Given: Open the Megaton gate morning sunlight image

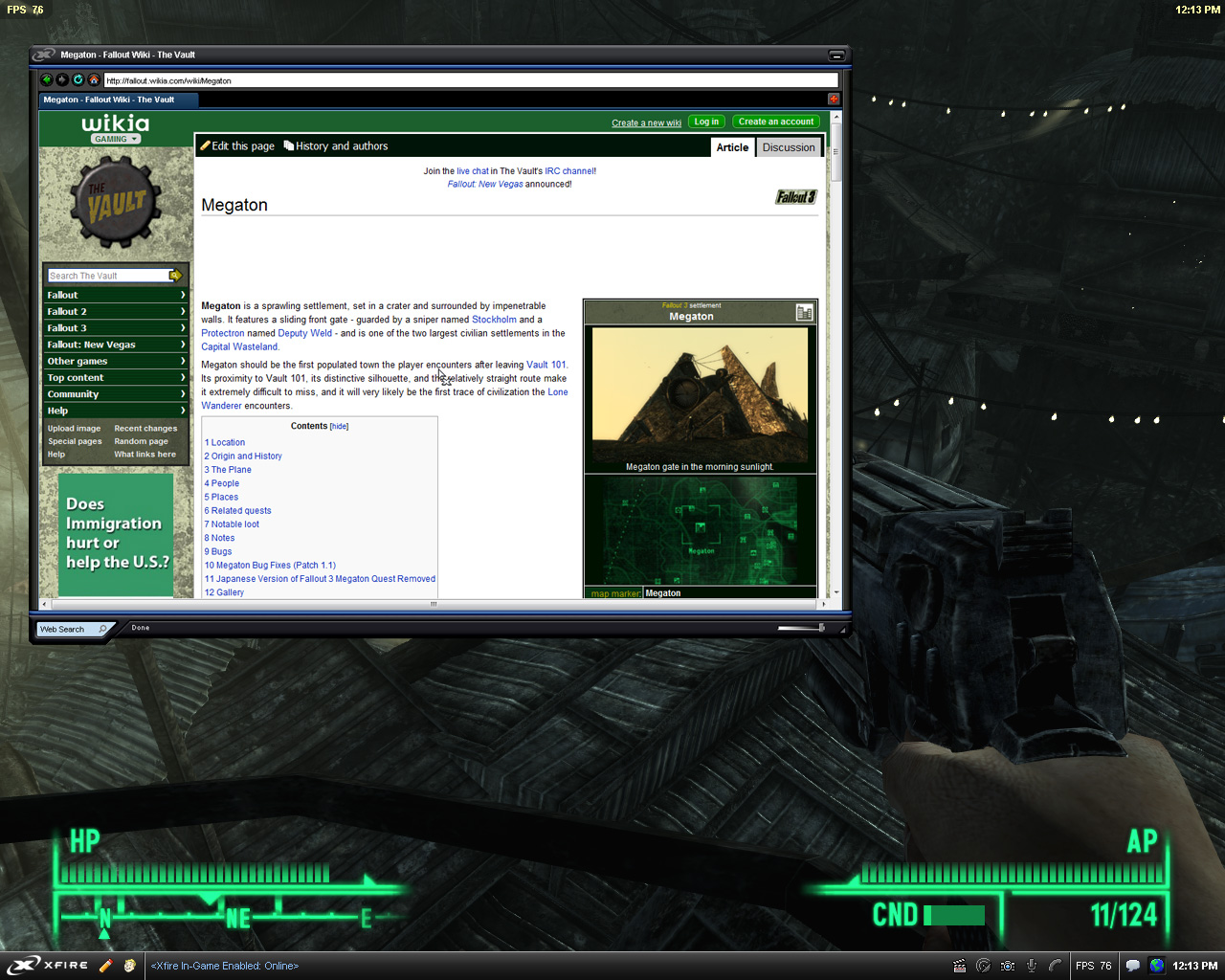Looking at the screenshot, I should pos(701,394).
